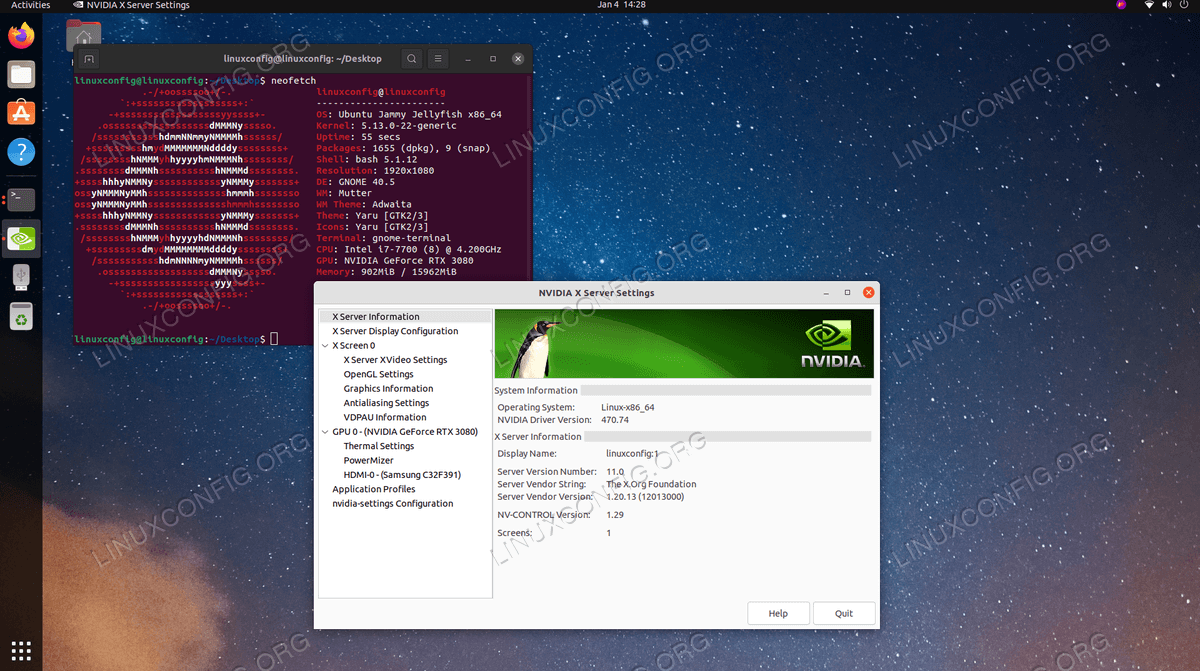Click the Help button
1200x671 pixels.
[778, 613]
